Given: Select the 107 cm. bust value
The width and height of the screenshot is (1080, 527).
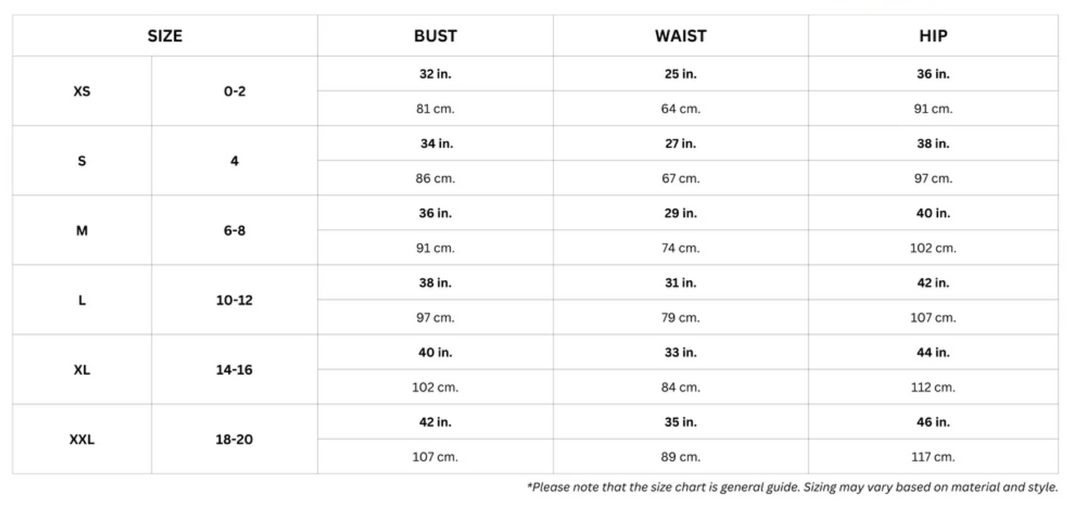Looking at the screenshot, I should point(435,456).
